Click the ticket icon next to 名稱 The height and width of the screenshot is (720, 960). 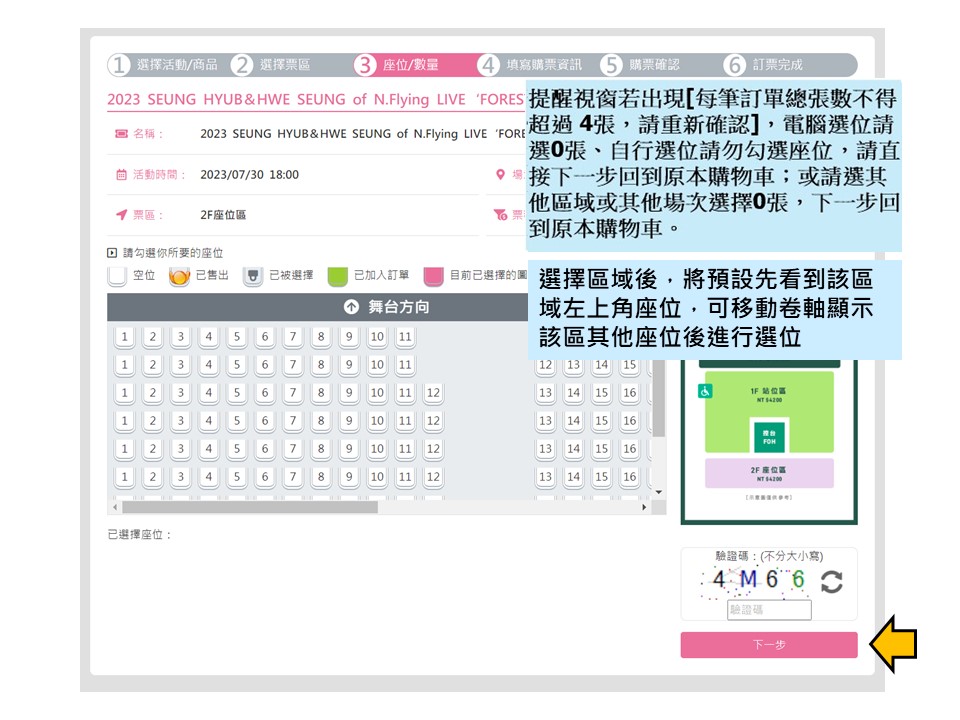coord(121,133)
